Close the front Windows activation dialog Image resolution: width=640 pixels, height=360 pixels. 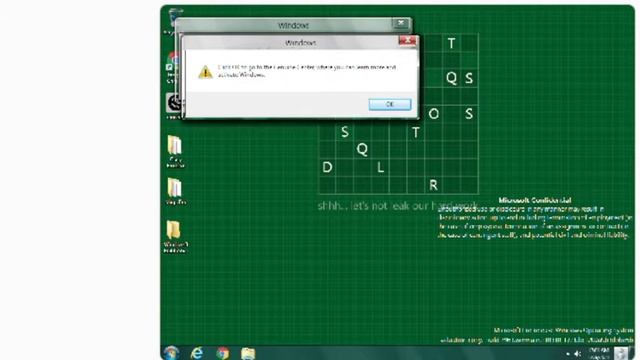[407, 40]
